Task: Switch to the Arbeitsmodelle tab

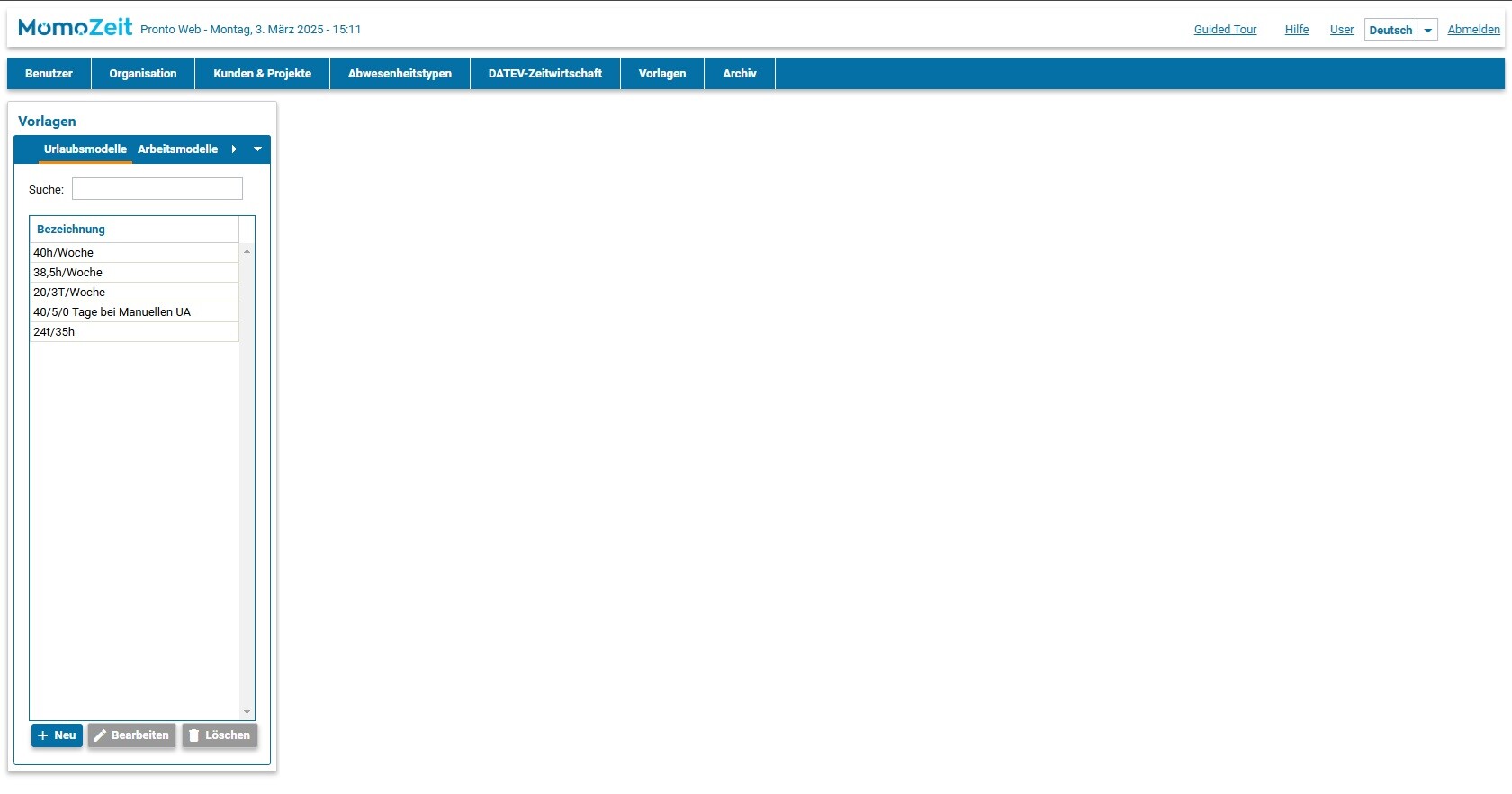Action: click(x=177, y=149)
